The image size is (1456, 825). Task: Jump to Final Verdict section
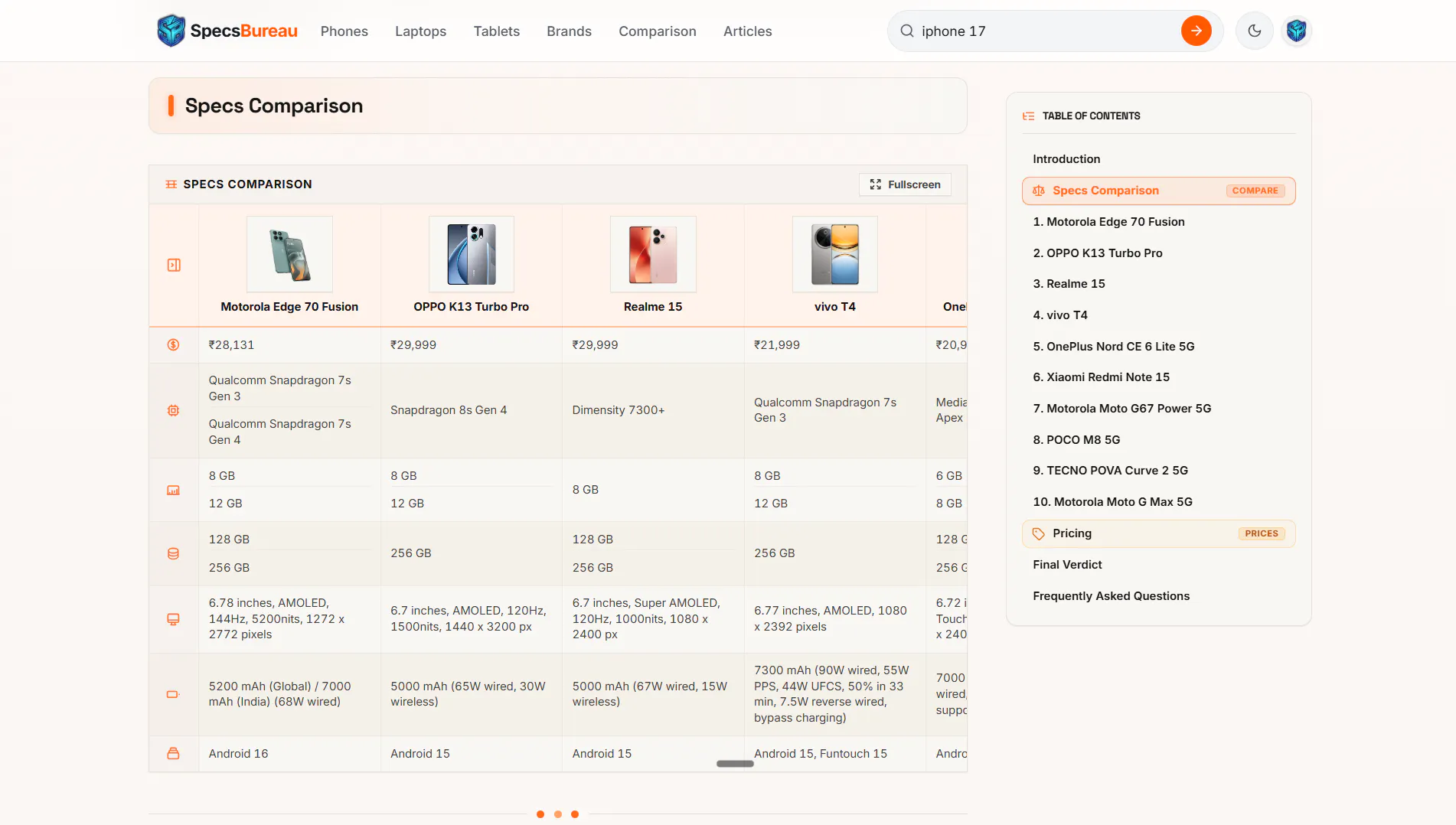click(x=1067, y=565)
